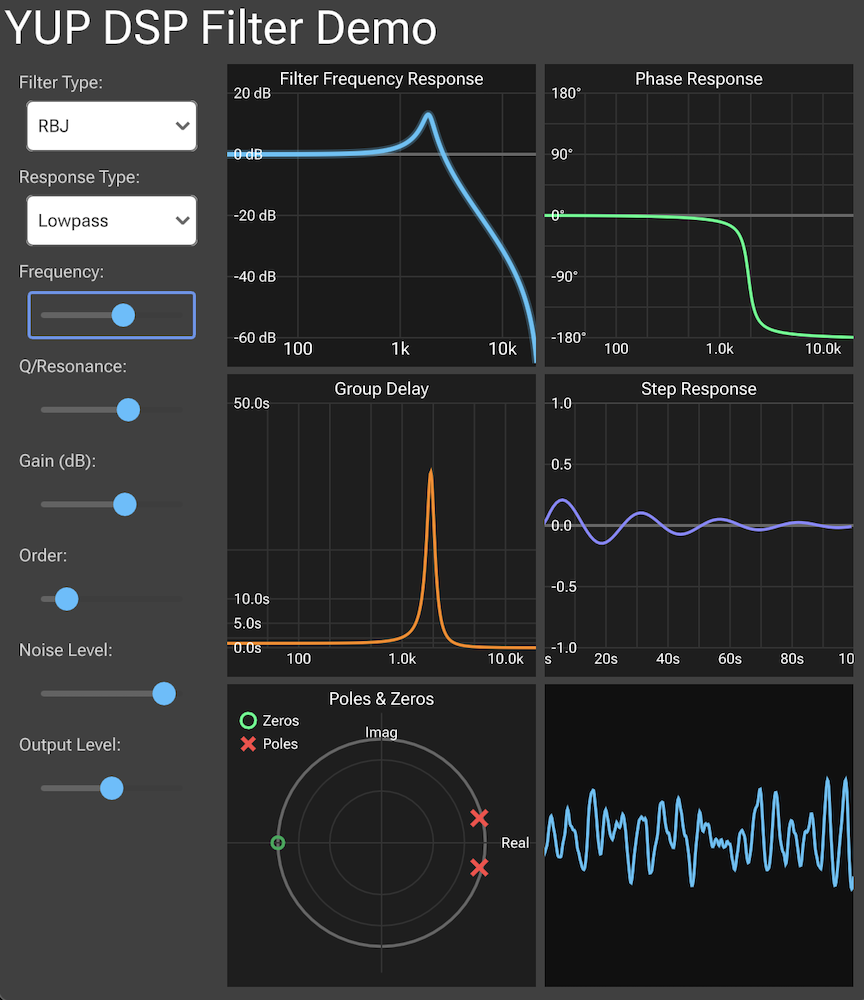Click the Frequency label
864x1000 pixels.
point(61,272)
